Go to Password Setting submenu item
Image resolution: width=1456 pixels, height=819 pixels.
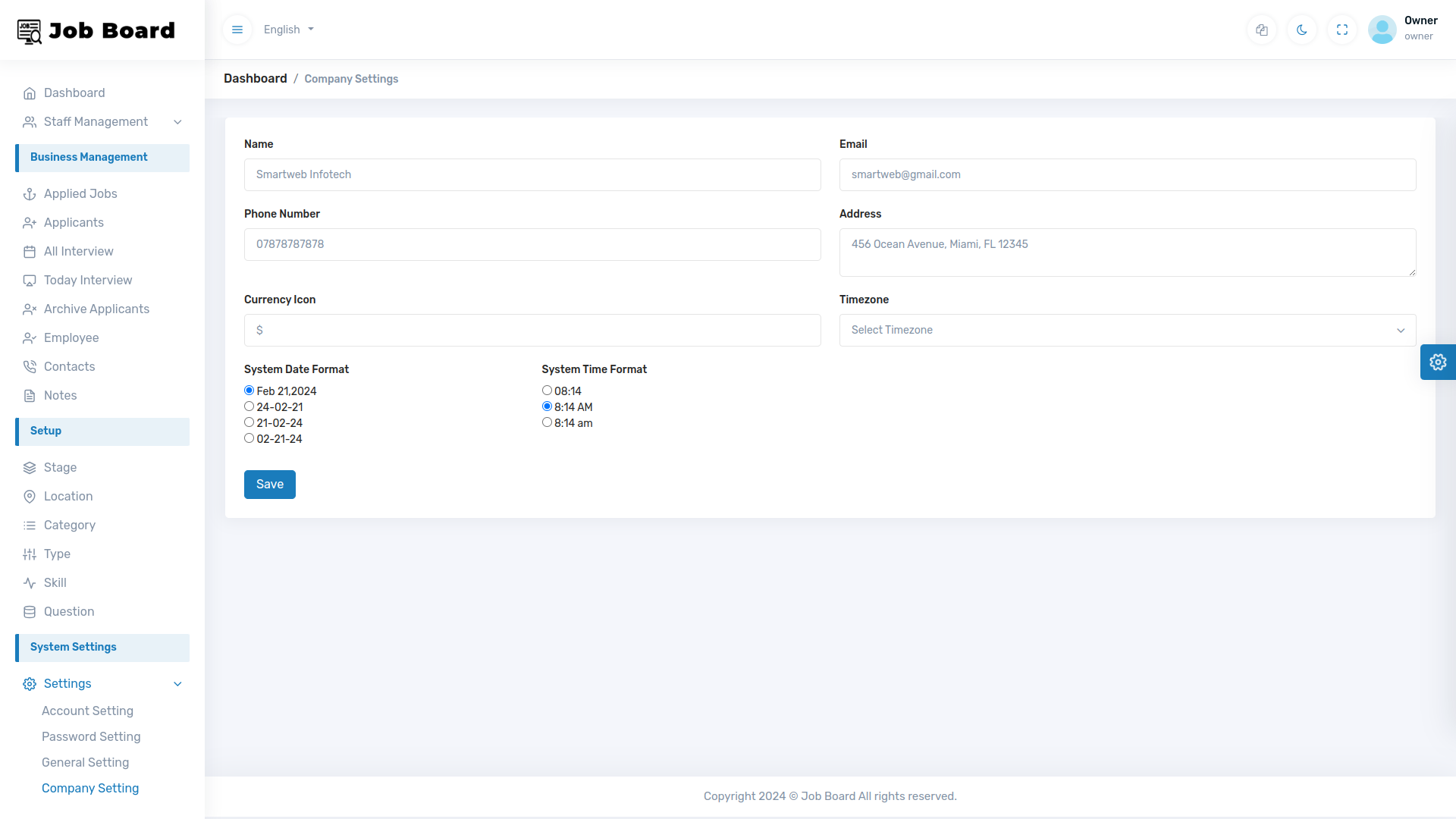point(91,737)
